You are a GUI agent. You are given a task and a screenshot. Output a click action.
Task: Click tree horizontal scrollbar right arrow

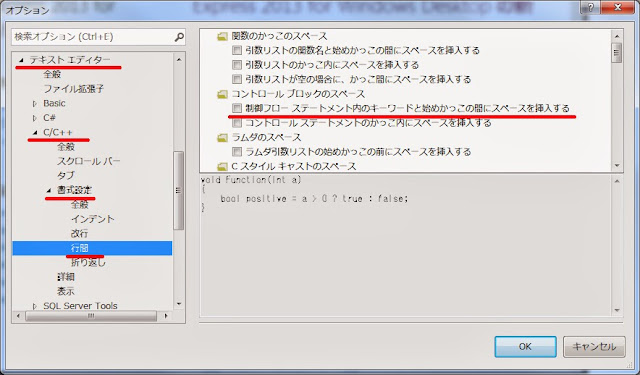pyautogui.click(x=166, y=316)
